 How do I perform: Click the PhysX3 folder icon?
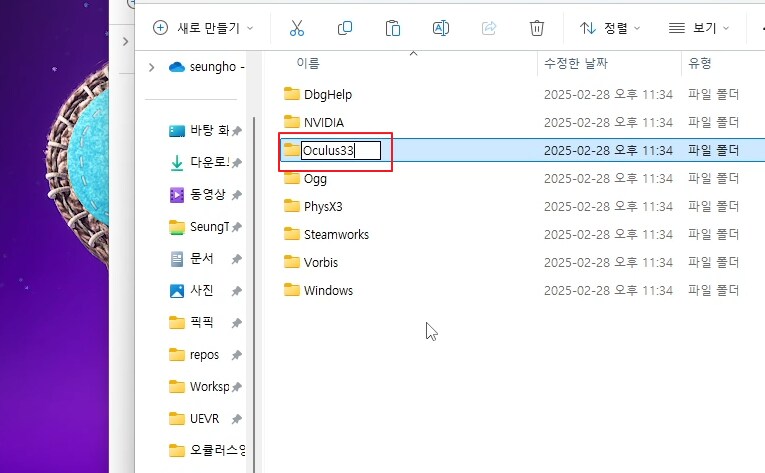point(292,206)
